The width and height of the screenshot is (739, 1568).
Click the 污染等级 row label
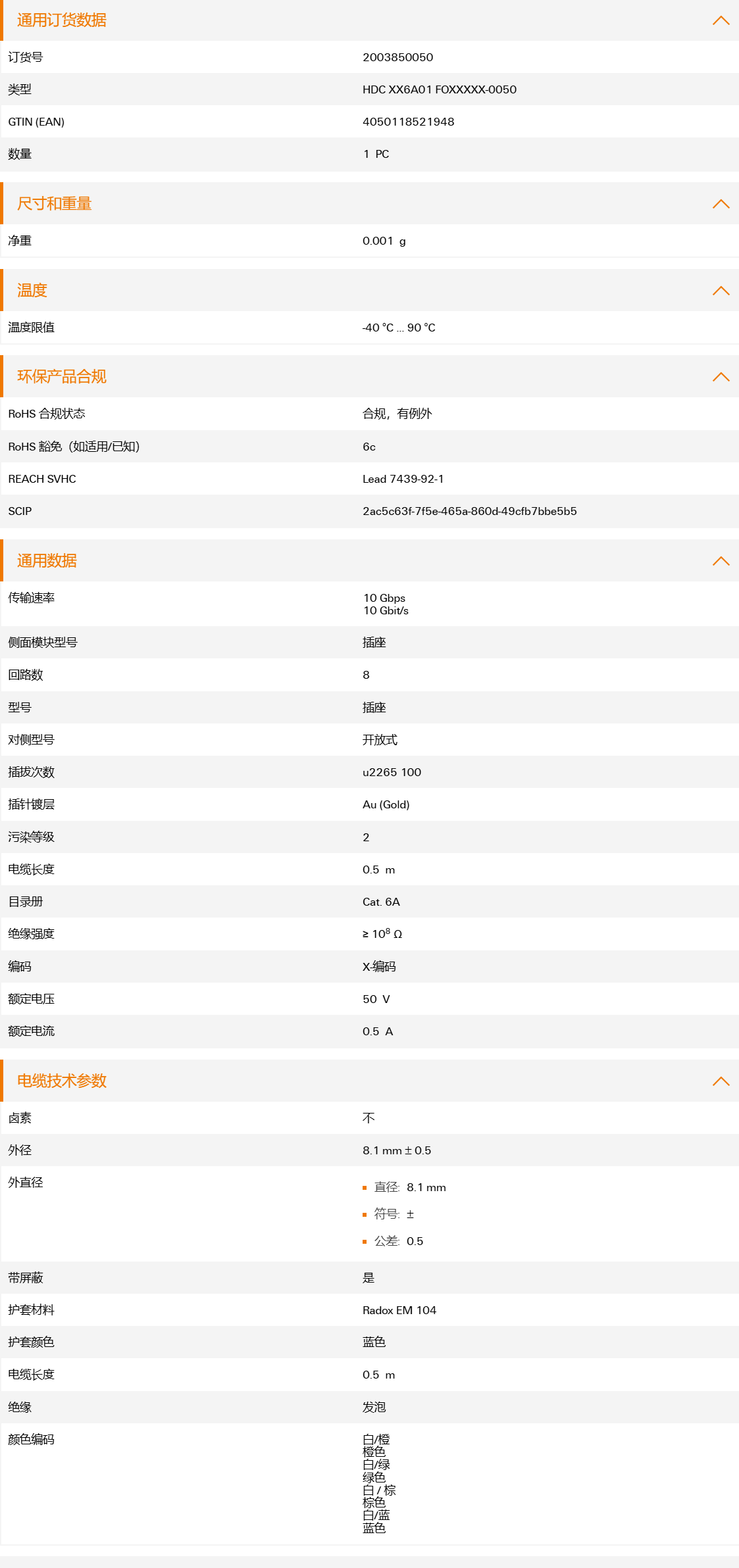(x=31, y=837)
